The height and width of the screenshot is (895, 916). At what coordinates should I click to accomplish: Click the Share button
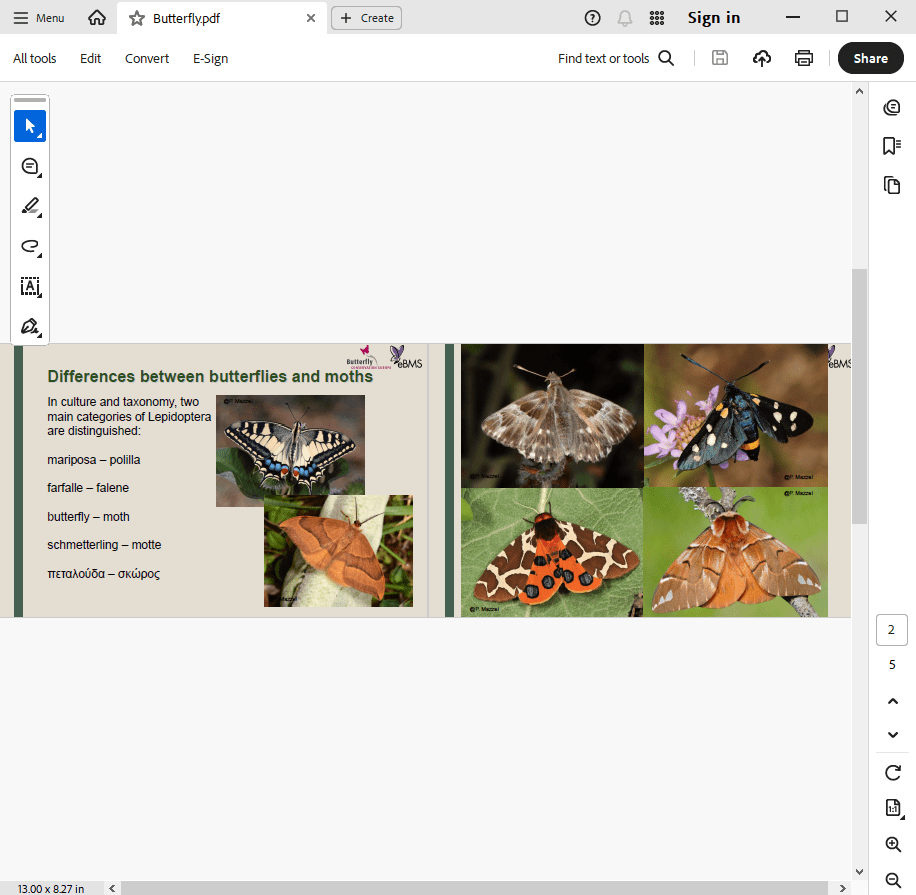pyautogui.click(x=869, y=58)
